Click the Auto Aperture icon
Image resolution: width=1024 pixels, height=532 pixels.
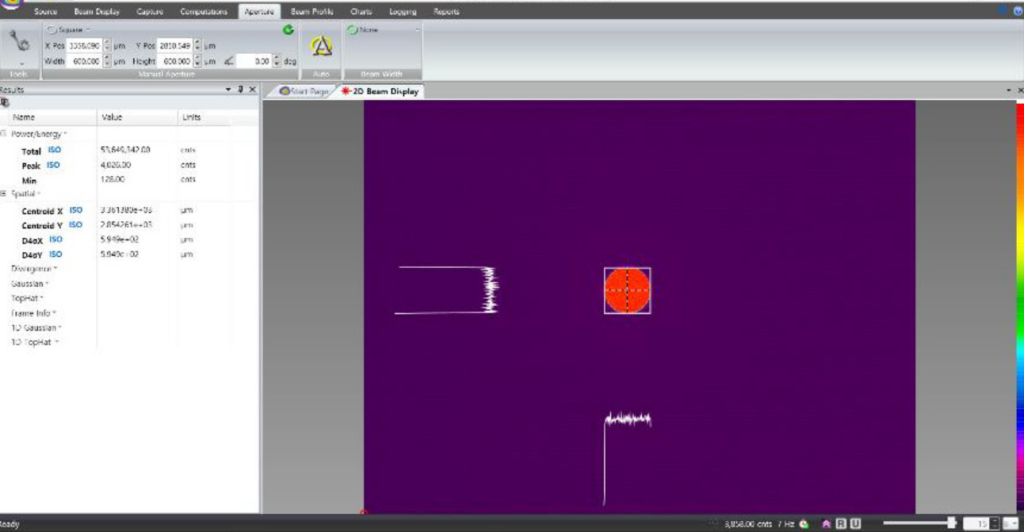(x=321, y=47)
